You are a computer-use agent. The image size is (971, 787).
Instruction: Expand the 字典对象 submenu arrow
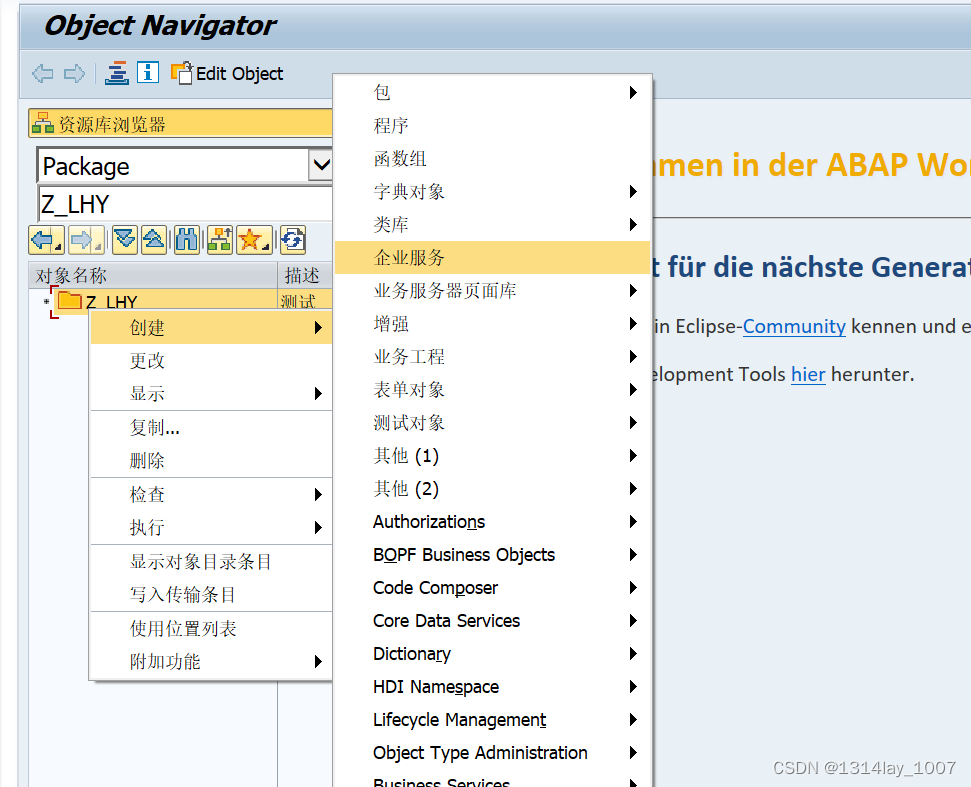(x=633, y=191)
